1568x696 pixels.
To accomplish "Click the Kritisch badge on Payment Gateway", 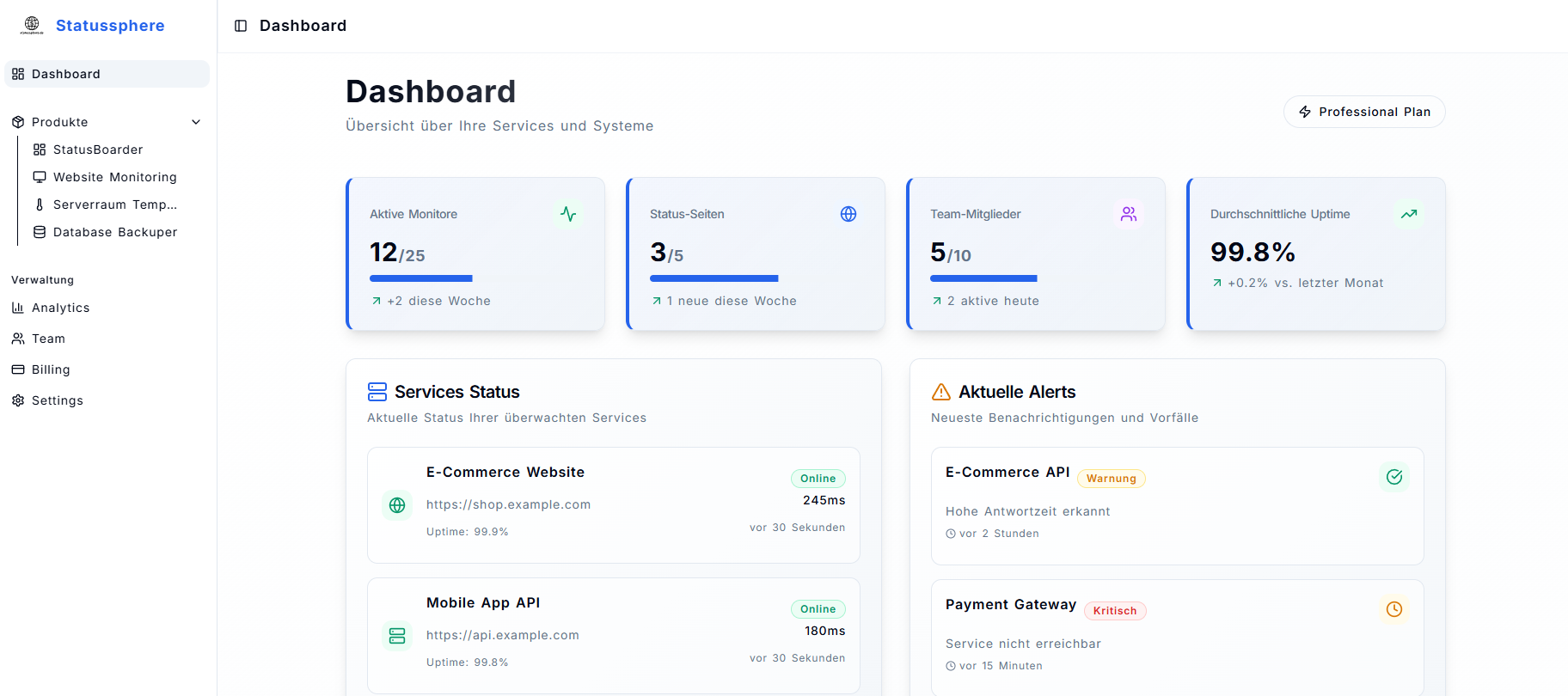I will click(x=1115, y=611).
